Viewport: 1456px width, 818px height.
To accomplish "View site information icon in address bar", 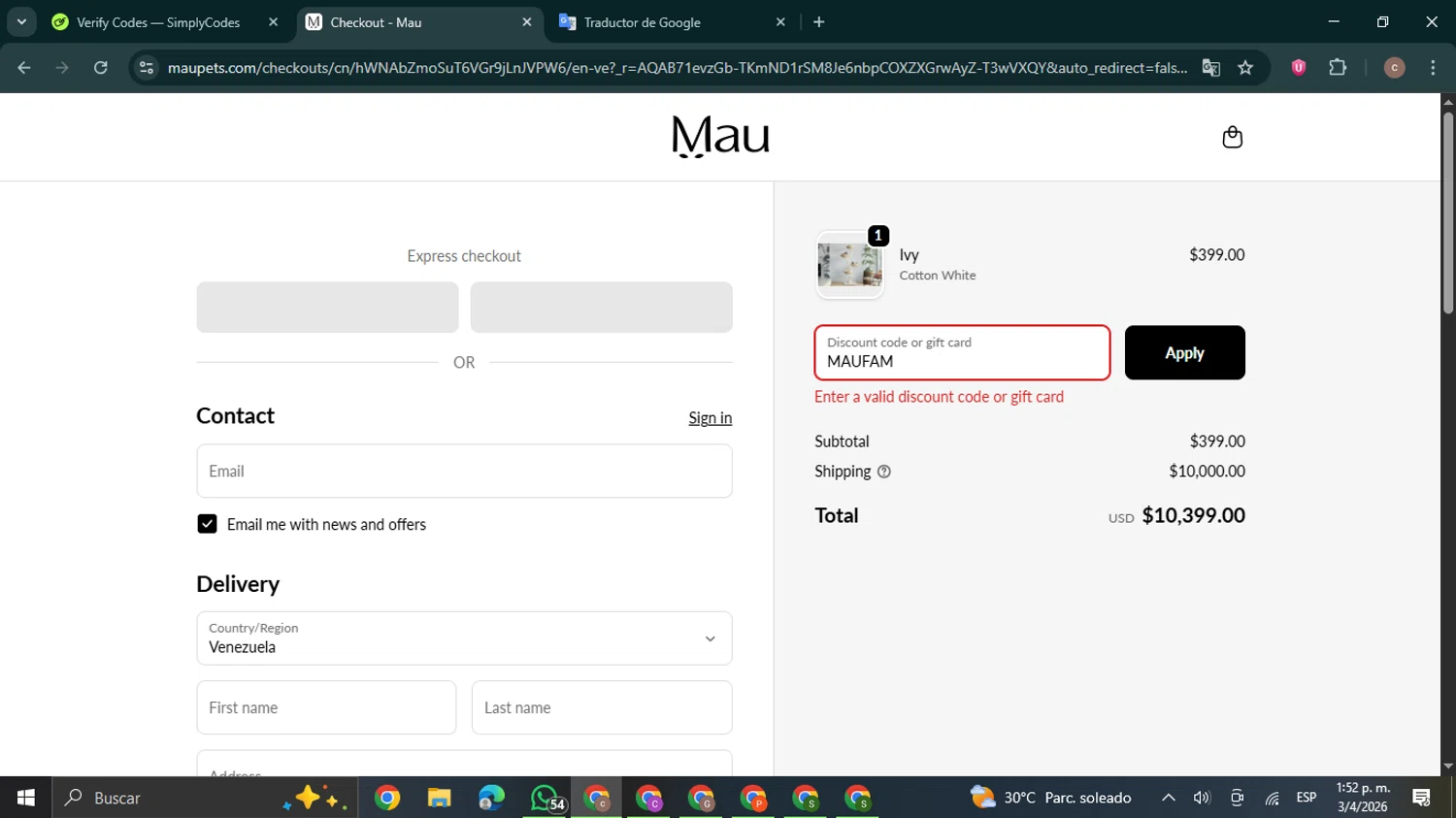I will [147, 68].
